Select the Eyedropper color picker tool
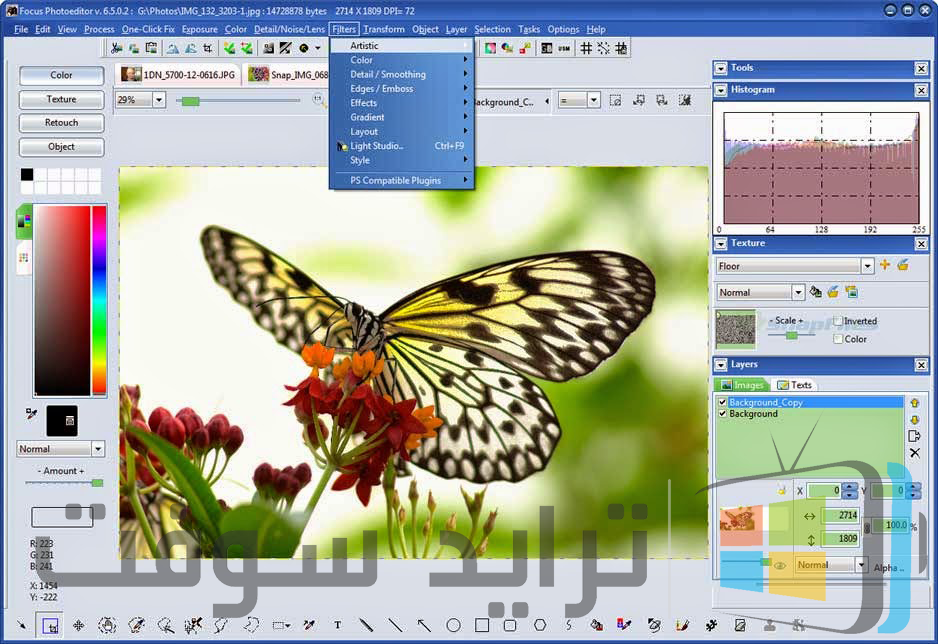 pos(309,625)
